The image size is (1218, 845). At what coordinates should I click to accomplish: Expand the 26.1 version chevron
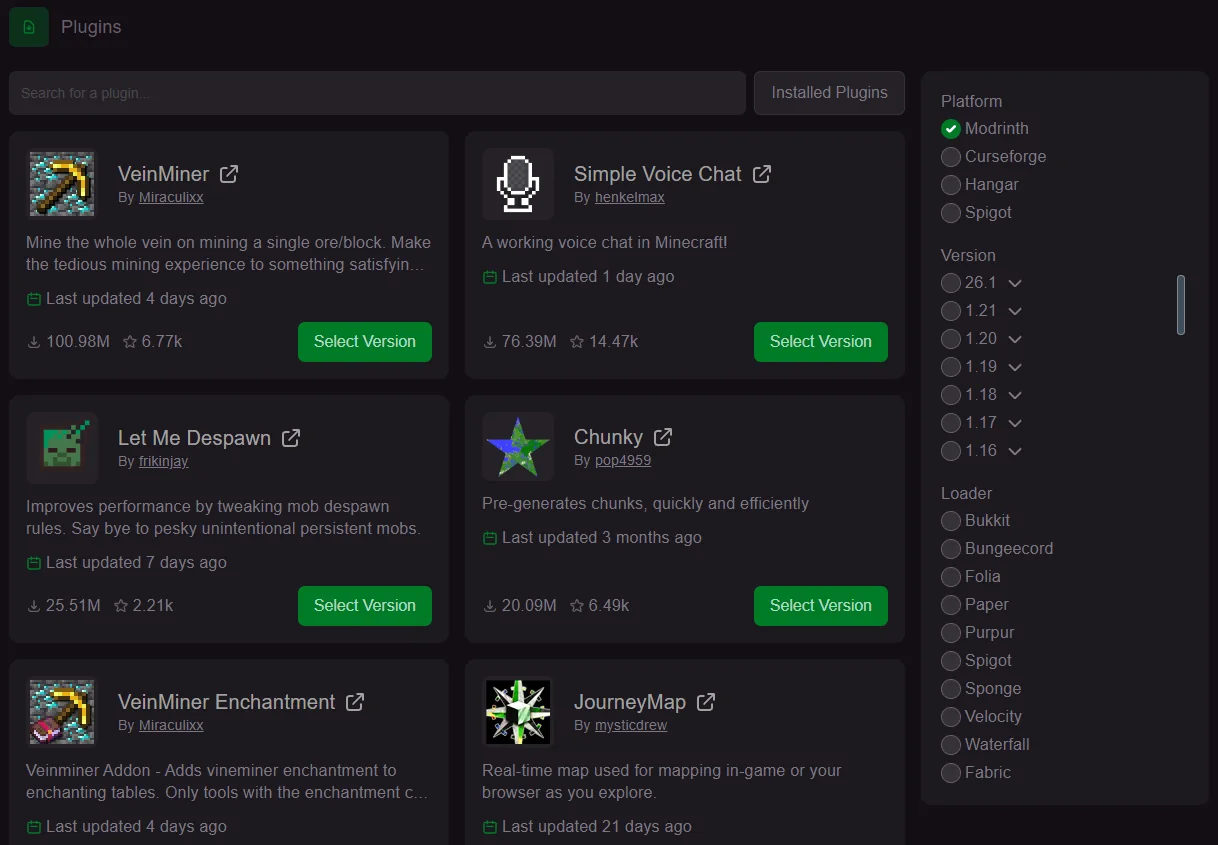pos(1015,284)
